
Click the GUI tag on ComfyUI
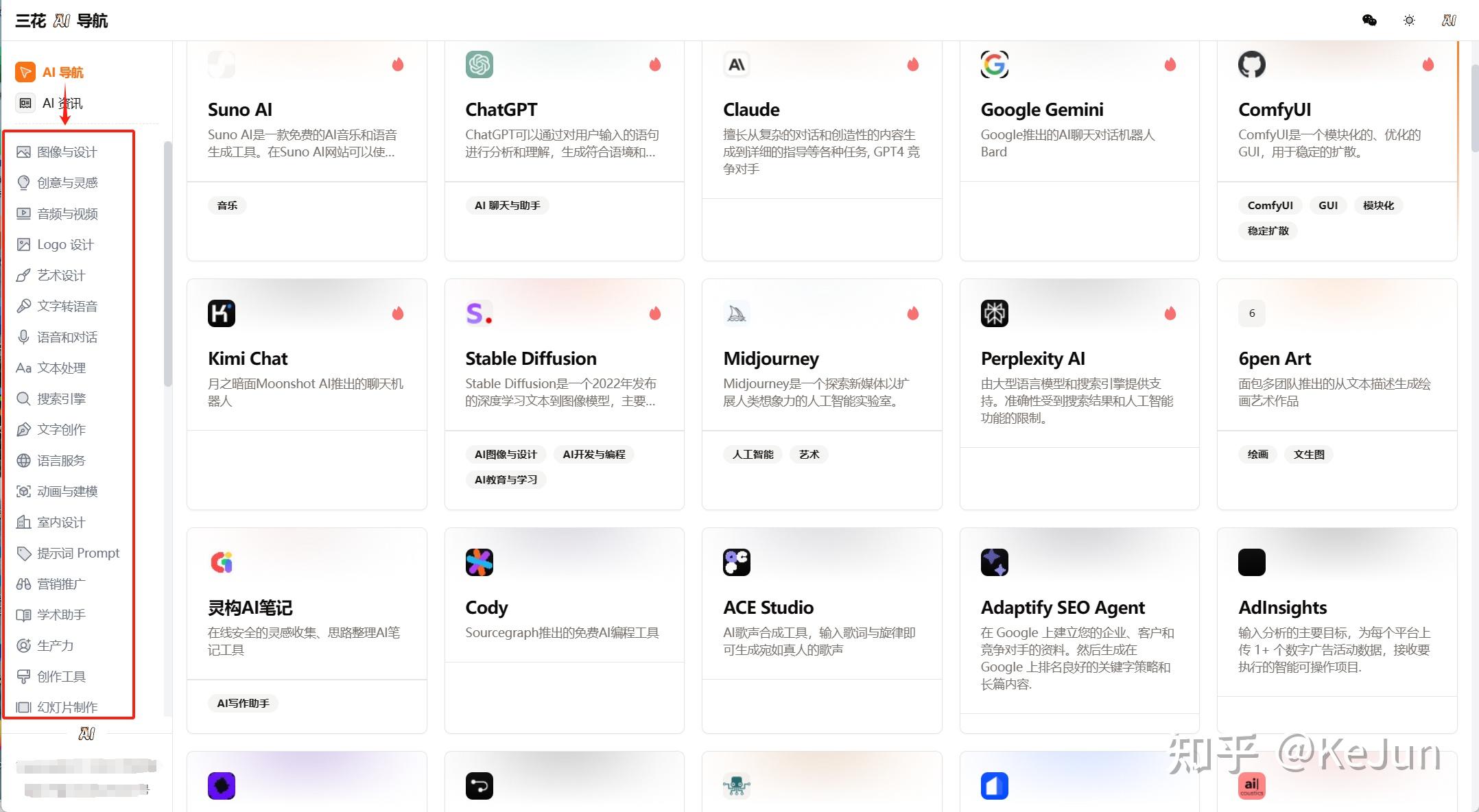tap(1328, 205)
